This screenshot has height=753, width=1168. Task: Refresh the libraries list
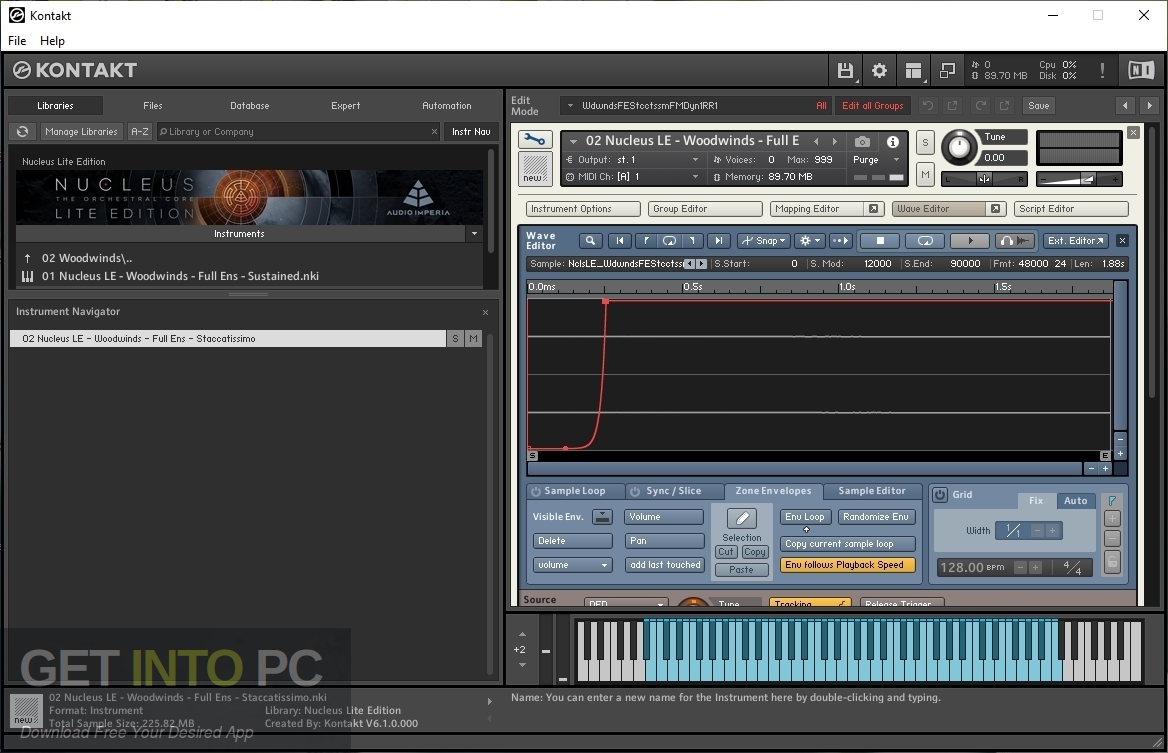click(22, 132)
